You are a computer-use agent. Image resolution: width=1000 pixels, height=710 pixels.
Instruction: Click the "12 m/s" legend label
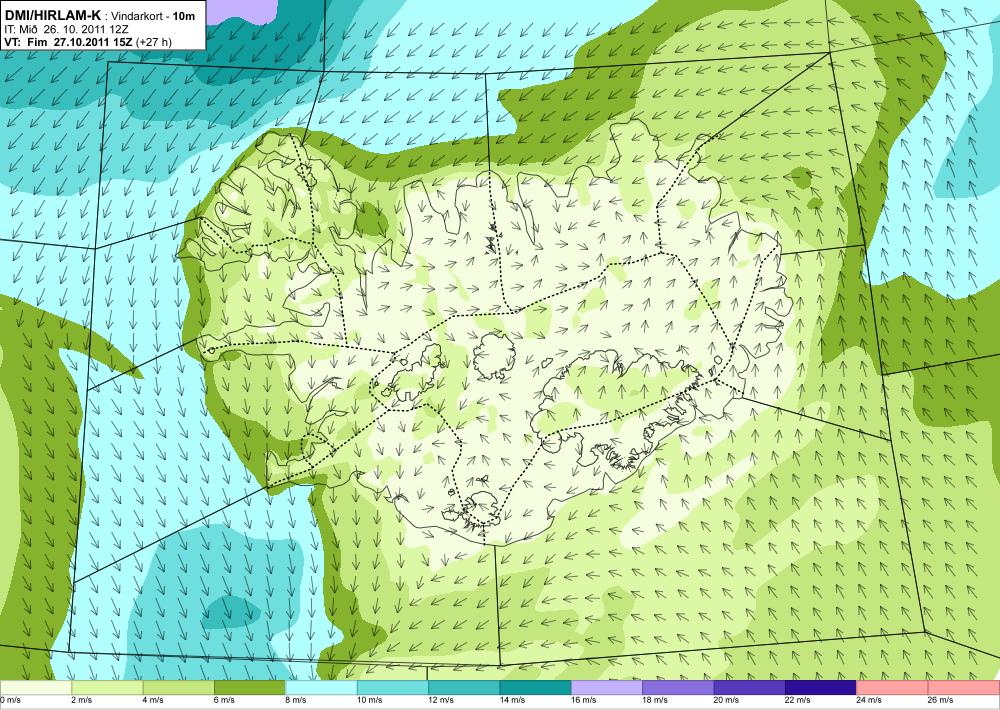point(441,700)
